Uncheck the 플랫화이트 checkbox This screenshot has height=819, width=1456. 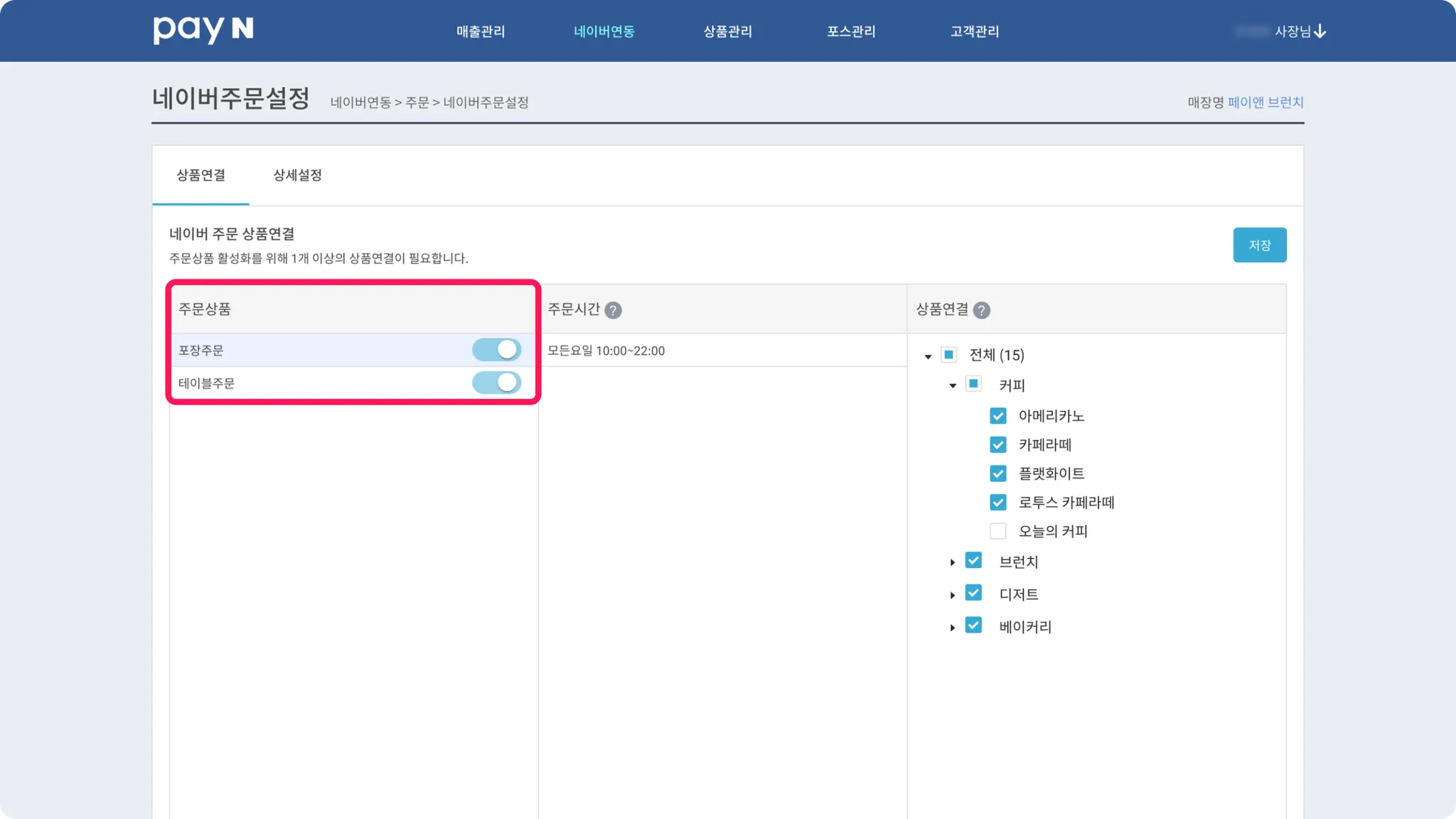(x=998, y=473)
